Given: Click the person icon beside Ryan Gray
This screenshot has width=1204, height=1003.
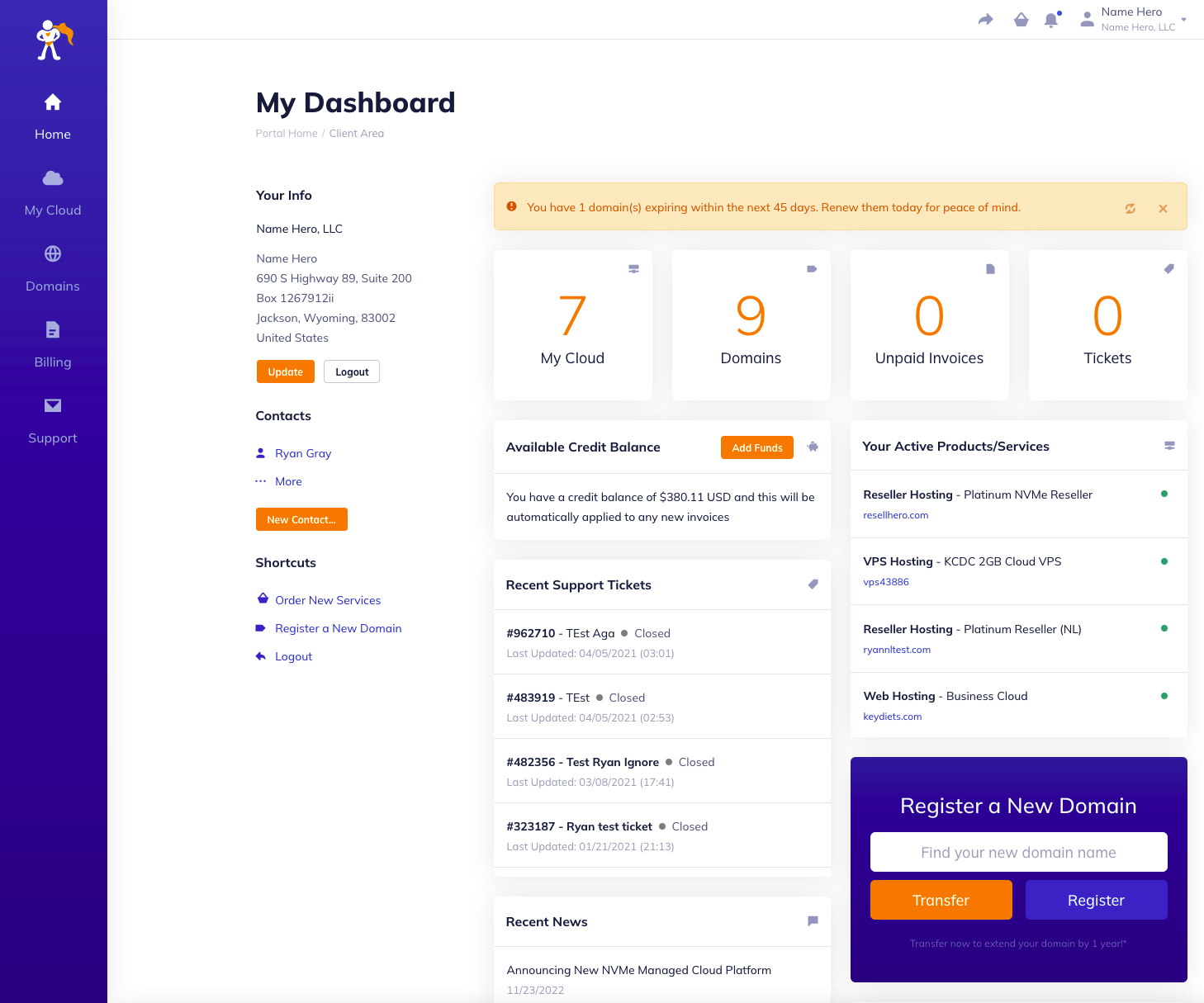Looking at the screenshot, I should 261,453.
